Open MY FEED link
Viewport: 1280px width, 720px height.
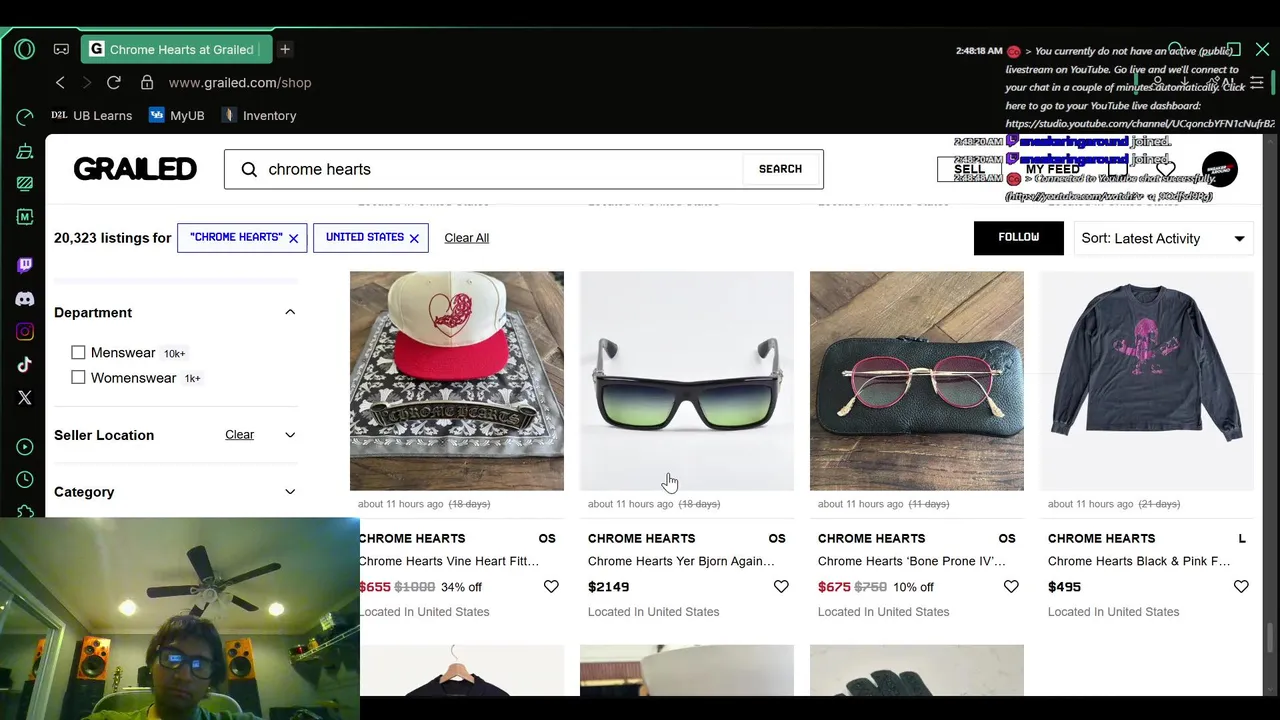(x=1052, y=170)
